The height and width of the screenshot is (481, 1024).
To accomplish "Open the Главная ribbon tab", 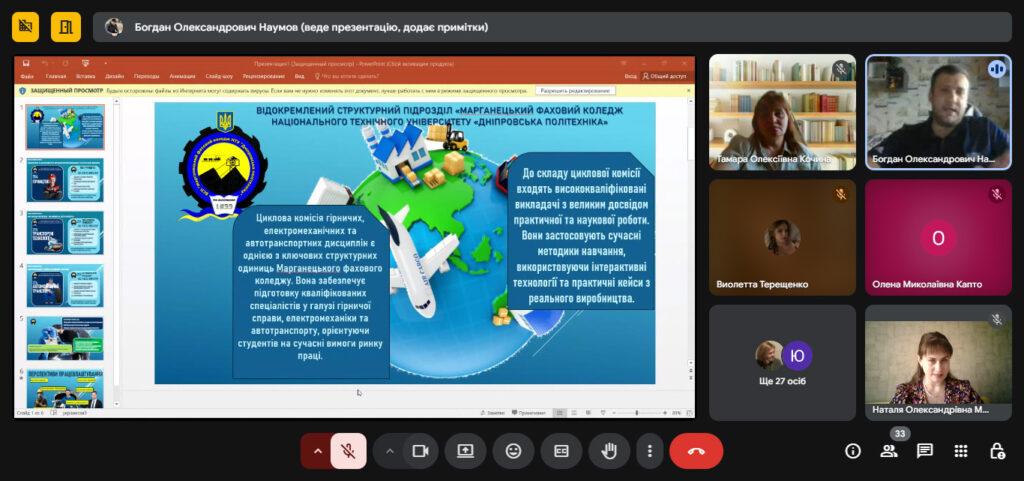I will coord(56,76).
